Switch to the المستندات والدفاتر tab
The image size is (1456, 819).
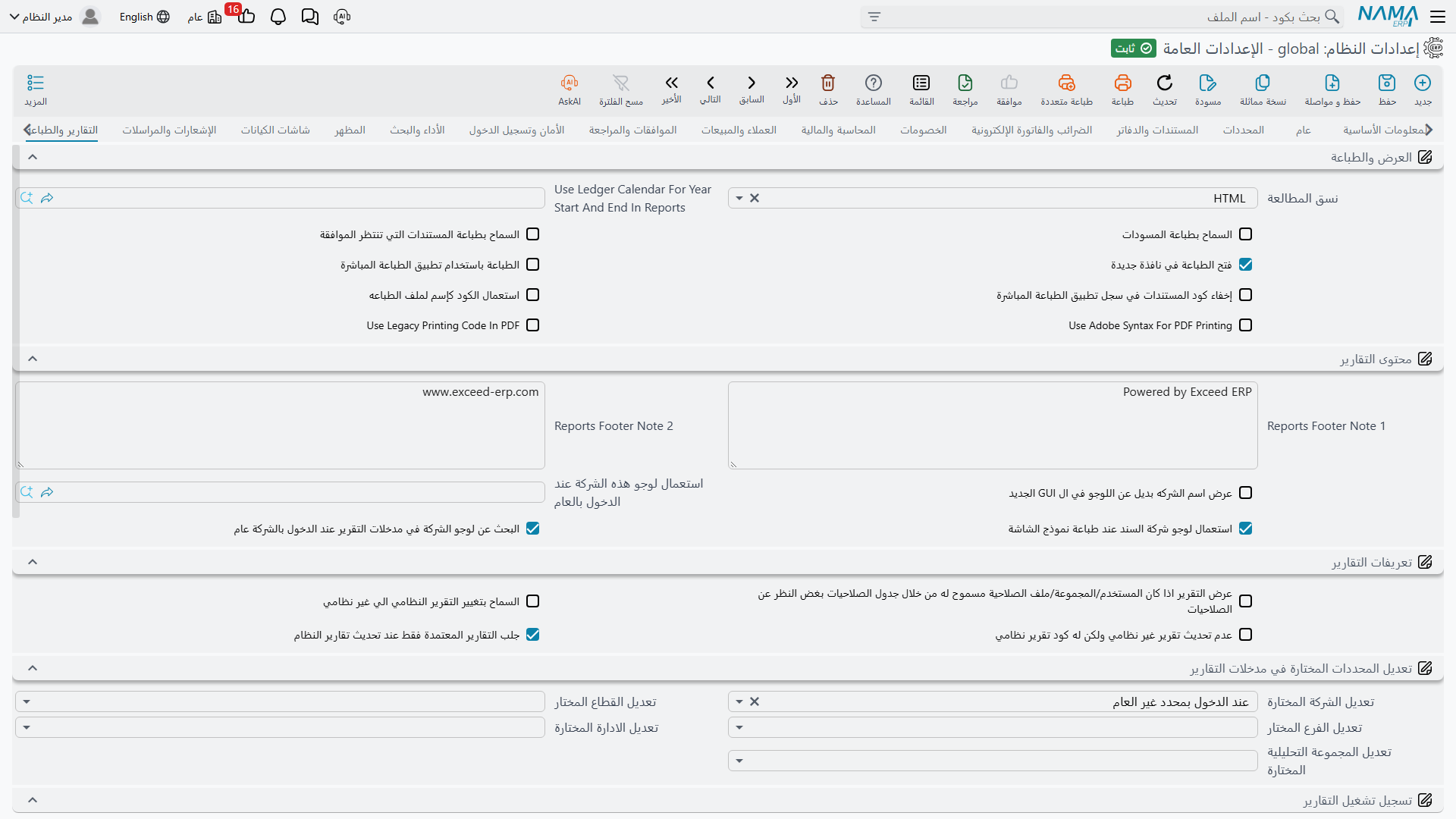tap(1157, 130)
